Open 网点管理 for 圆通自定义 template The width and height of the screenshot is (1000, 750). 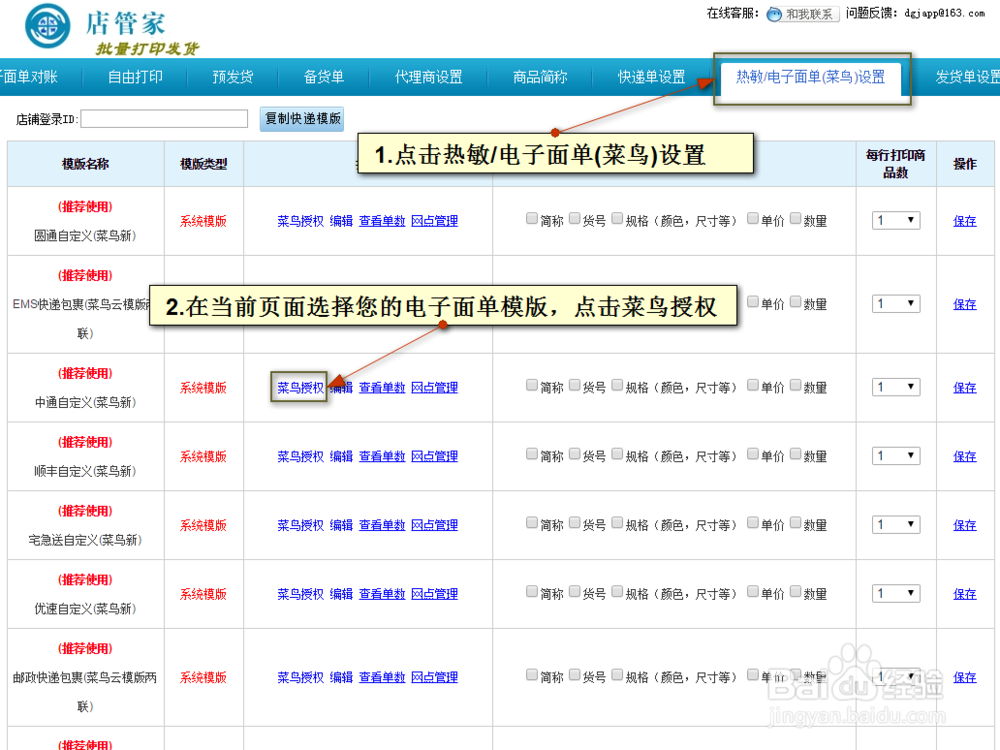(x=434, y=221)
